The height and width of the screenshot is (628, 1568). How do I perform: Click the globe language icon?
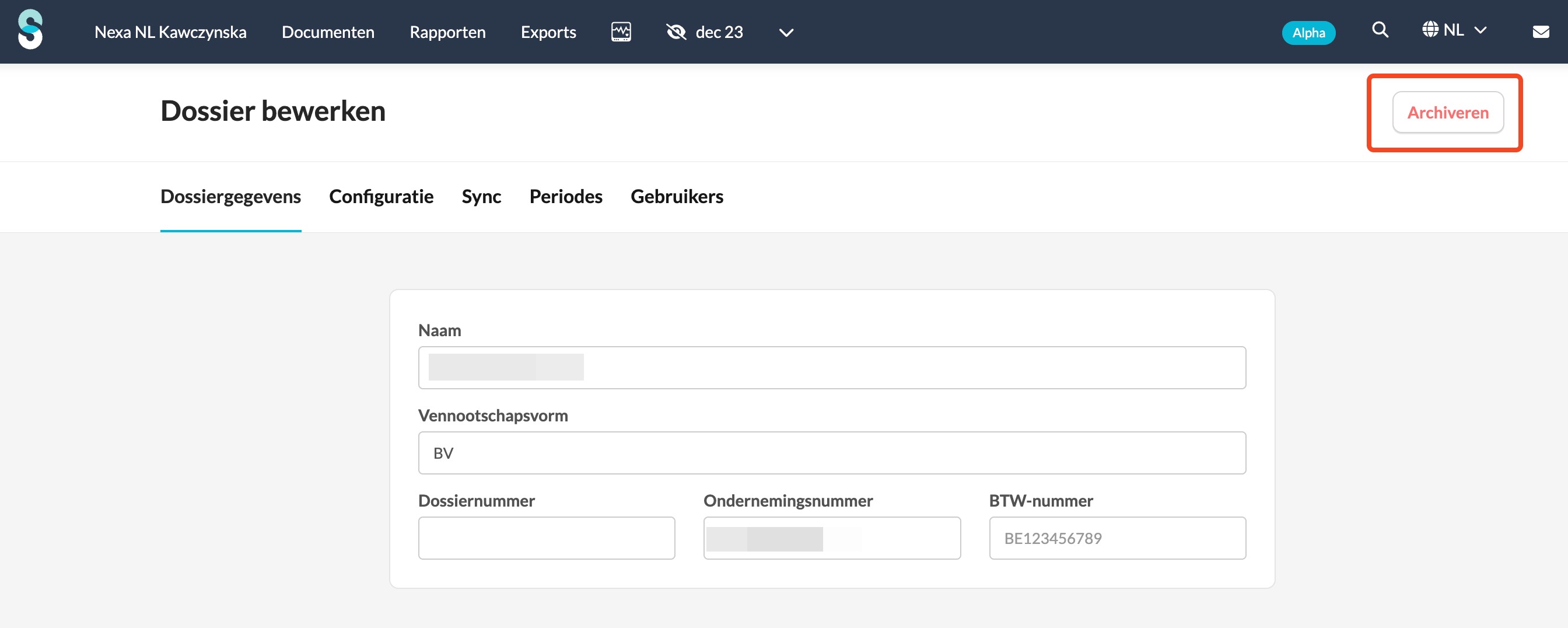click(1430, 29)
